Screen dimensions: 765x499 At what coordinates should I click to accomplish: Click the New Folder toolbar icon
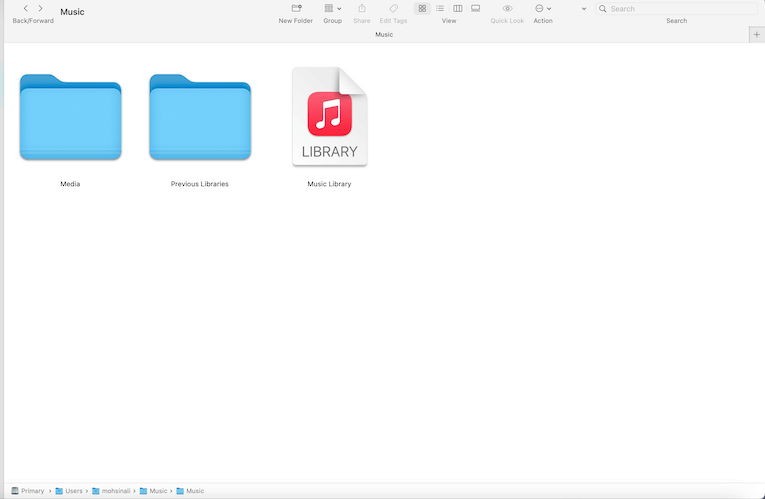(296, 8)
